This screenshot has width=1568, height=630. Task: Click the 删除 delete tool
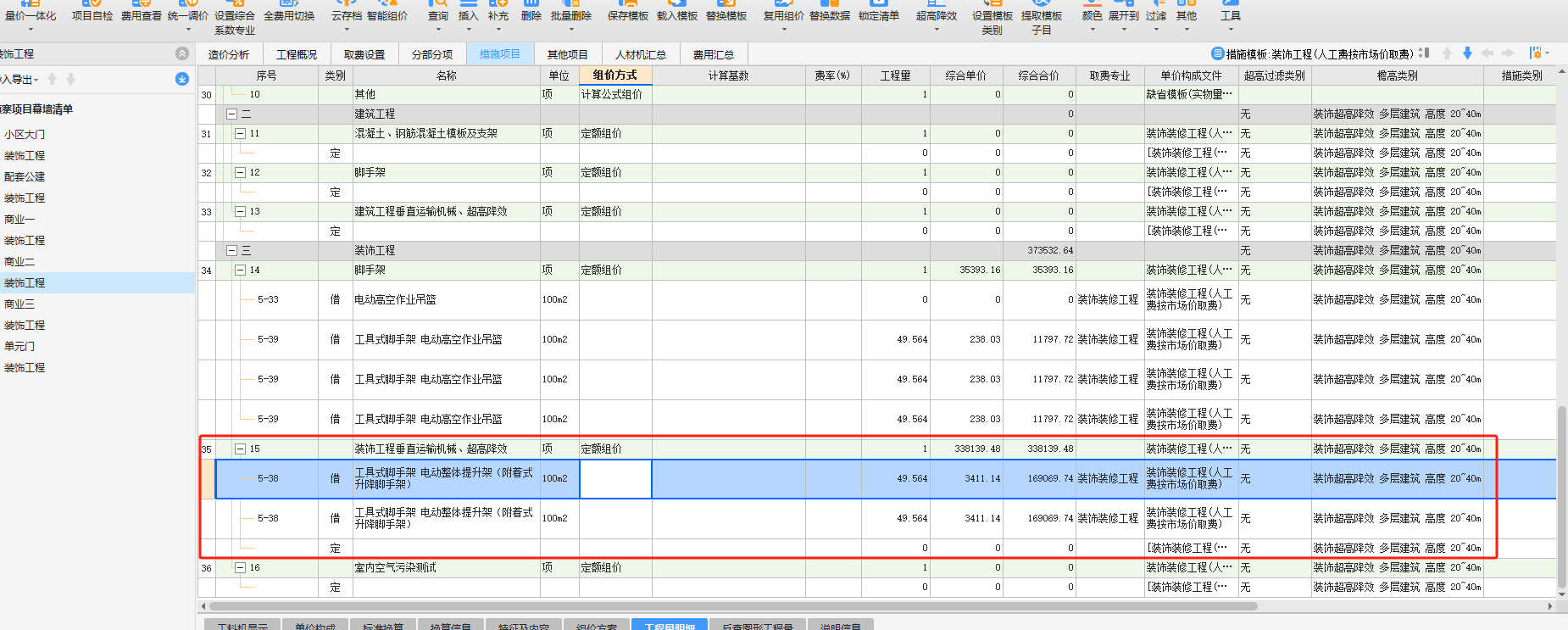point(531,11)
